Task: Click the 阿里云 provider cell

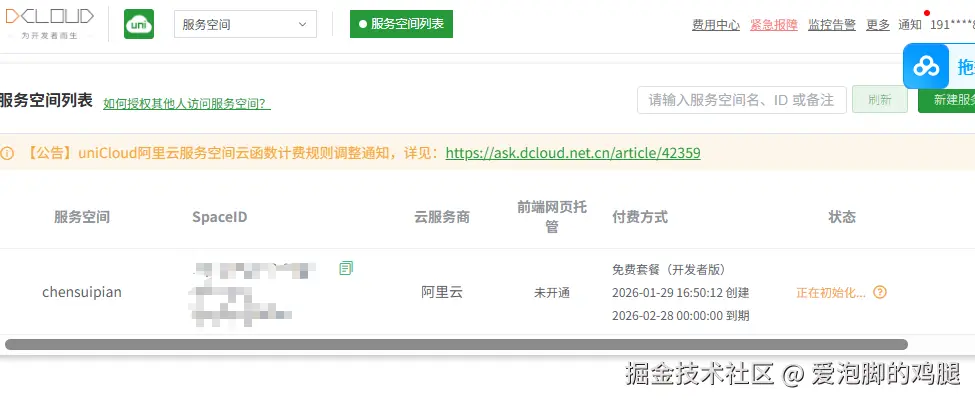Action: (x=441, y=292)
